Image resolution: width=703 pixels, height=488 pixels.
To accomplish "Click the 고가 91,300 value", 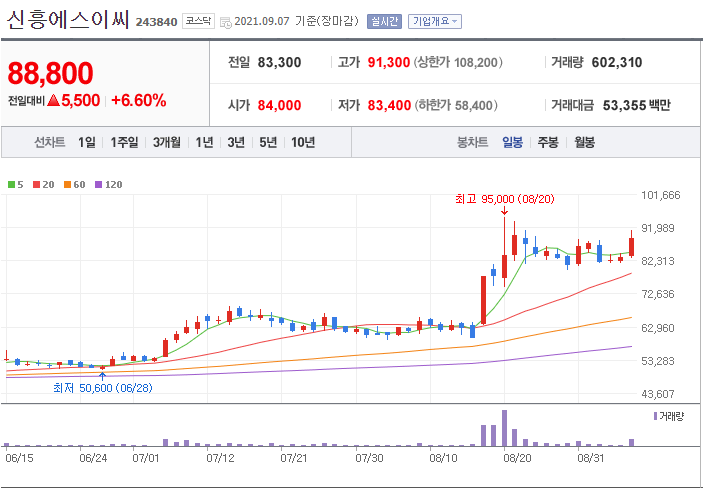I will (389, 62).
